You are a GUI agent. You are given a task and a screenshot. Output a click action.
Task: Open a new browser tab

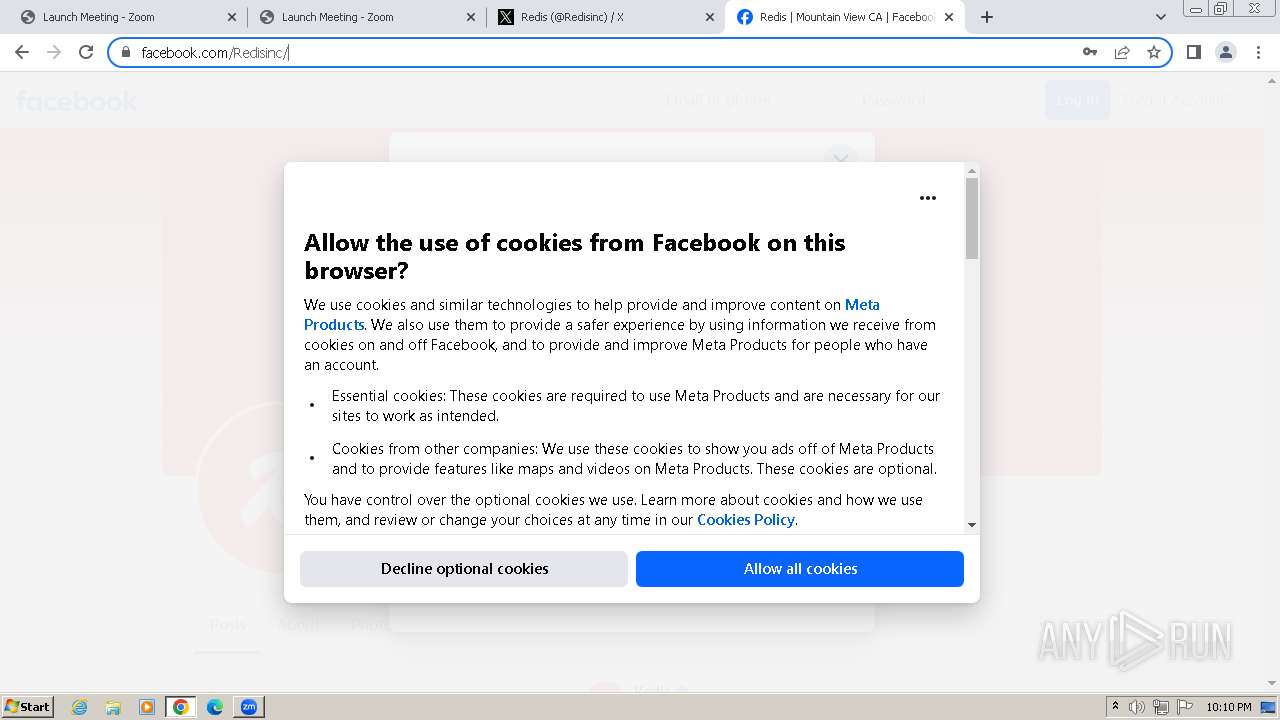(987, 17)
